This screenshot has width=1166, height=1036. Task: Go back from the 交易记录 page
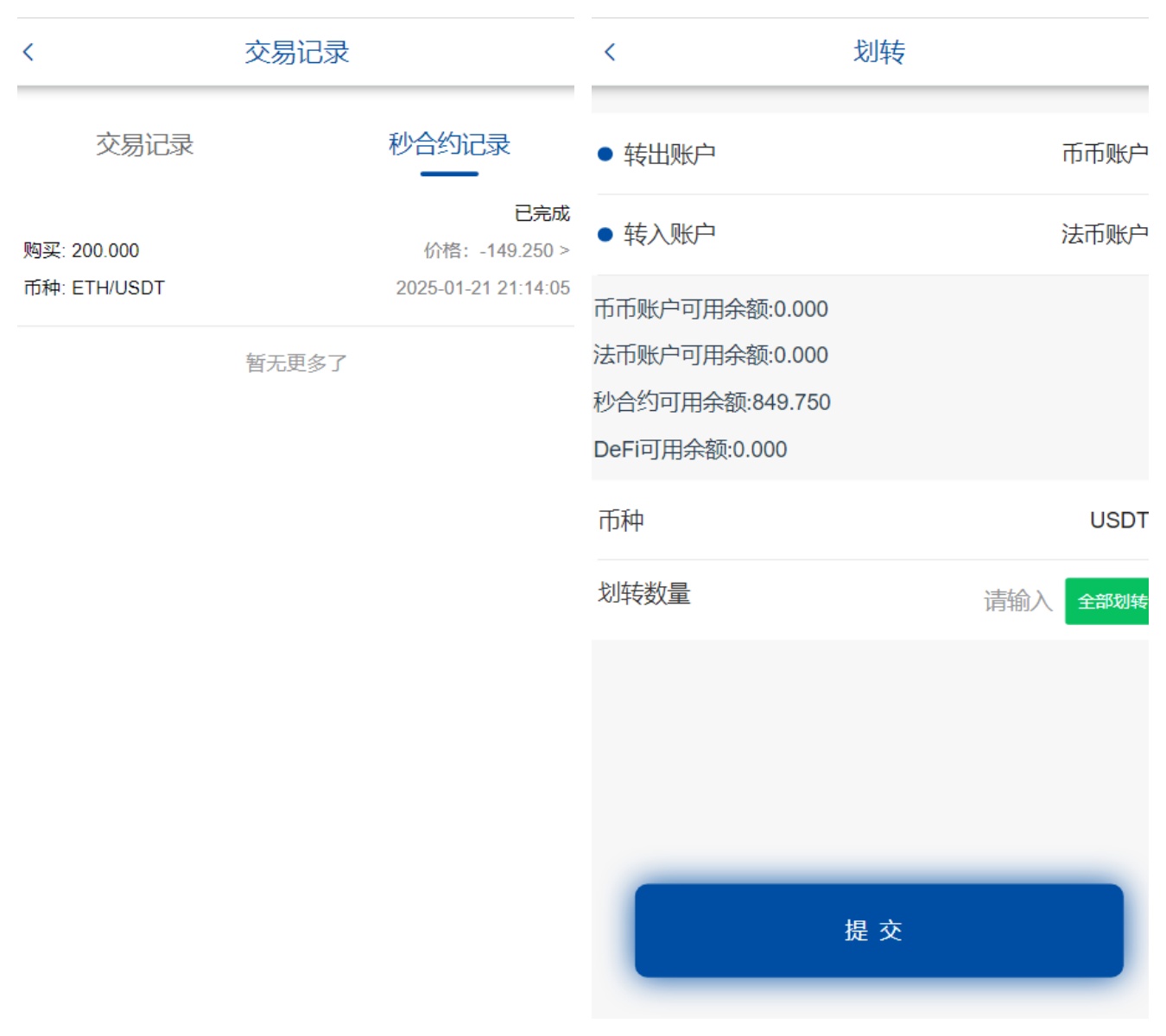click(29, 53)
